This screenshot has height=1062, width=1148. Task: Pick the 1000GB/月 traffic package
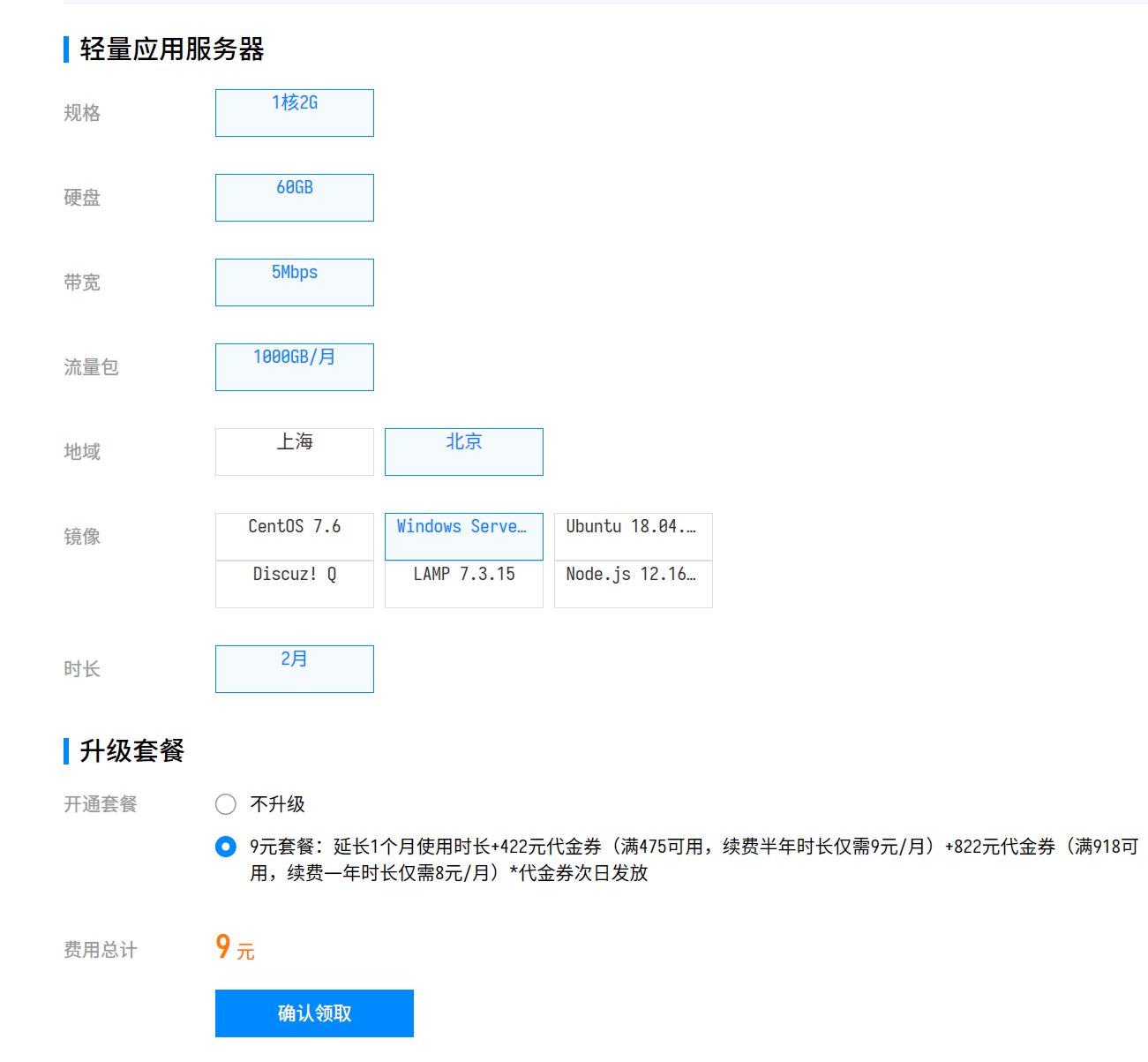tap(294, 367)
